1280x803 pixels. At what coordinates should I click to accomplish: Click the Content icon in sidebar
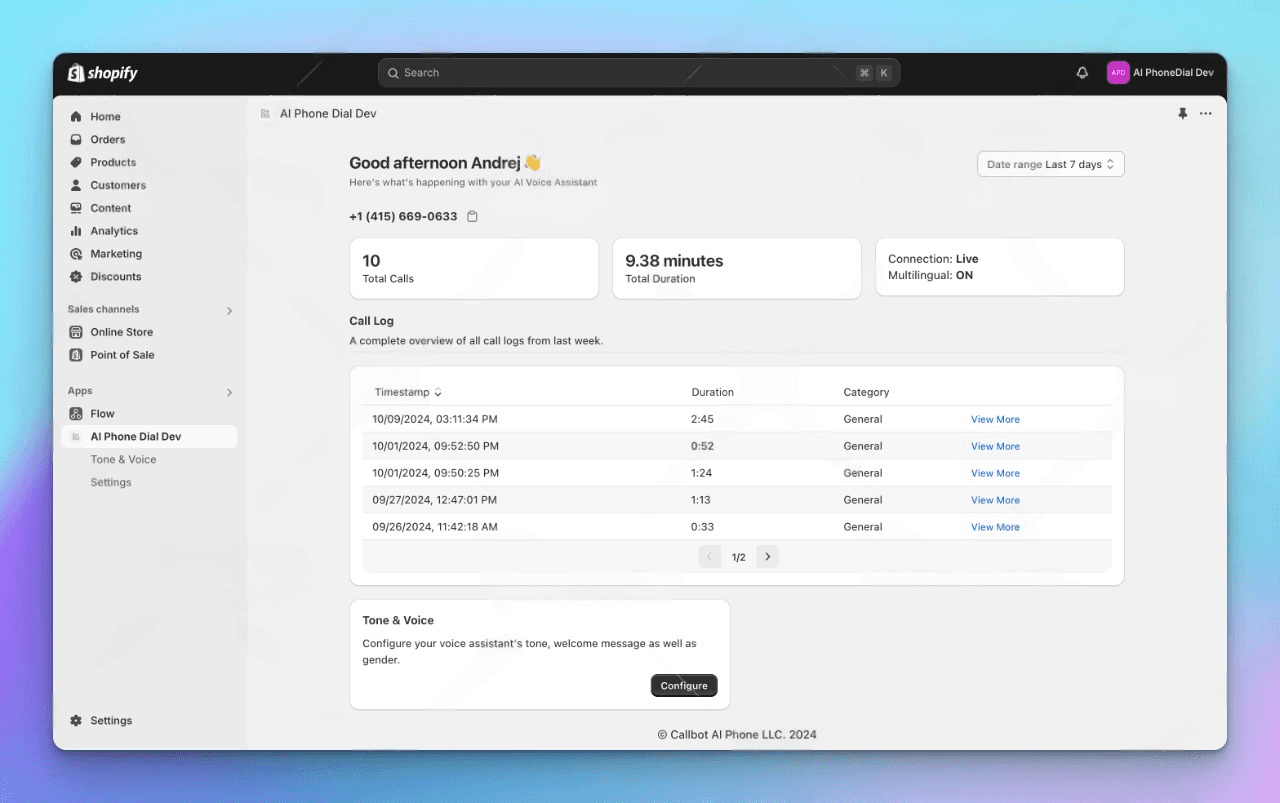76,209
